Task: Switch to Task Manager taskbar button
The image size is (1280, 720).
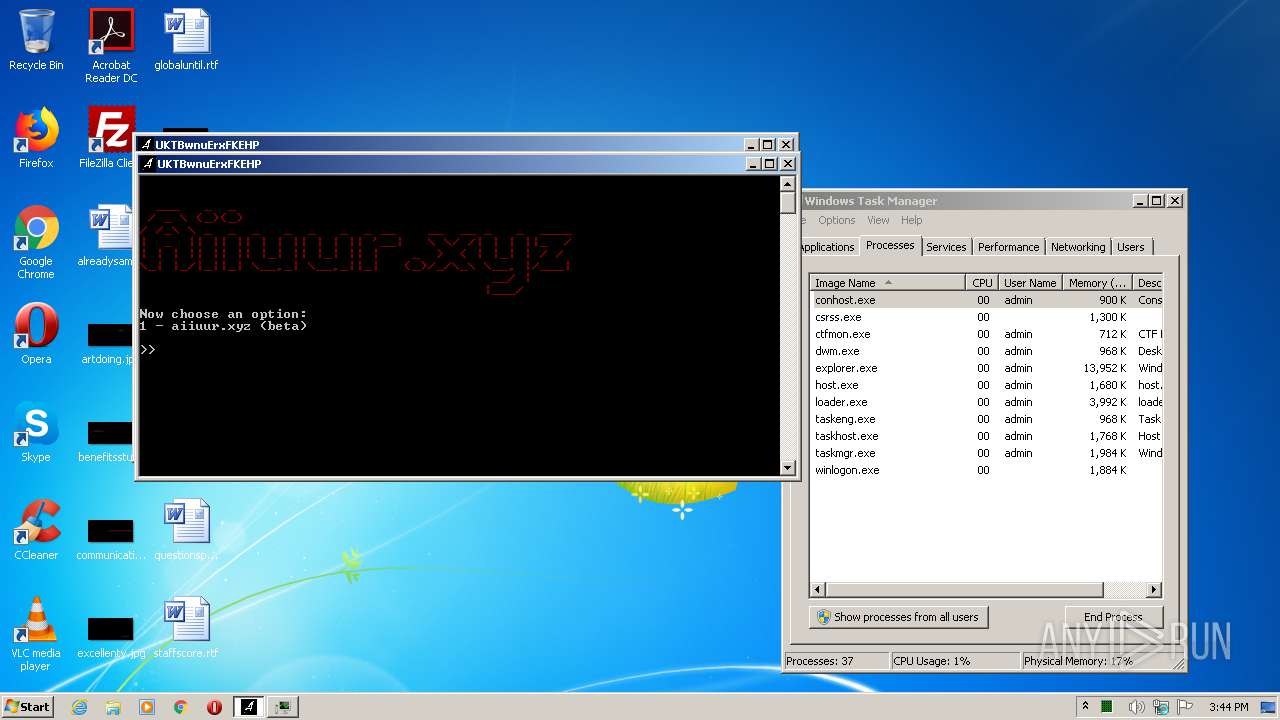Action: click(283, 707)
